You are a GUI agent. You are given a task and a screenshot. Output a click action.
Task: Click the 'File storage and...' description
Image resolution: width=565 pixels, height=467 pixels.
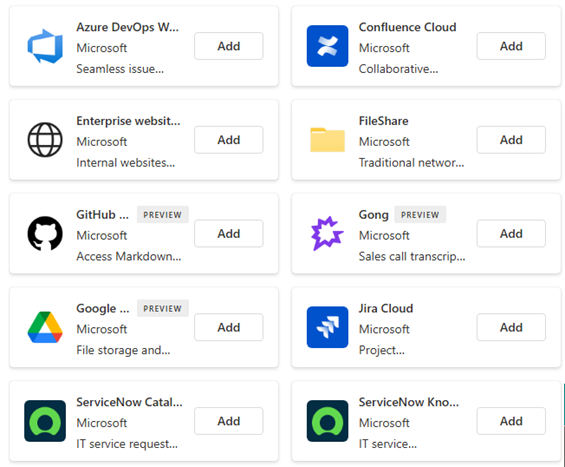click(123, 350)
